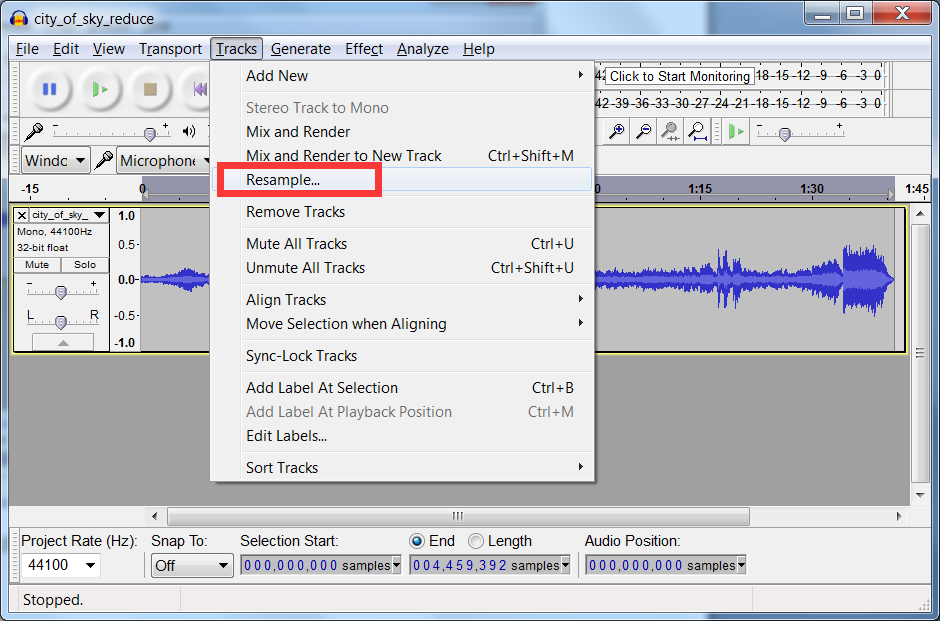Viewport: 940px width, 621px height.
Task: Collapse the track using the bottom arrow button
Action: tap(62, 342)
